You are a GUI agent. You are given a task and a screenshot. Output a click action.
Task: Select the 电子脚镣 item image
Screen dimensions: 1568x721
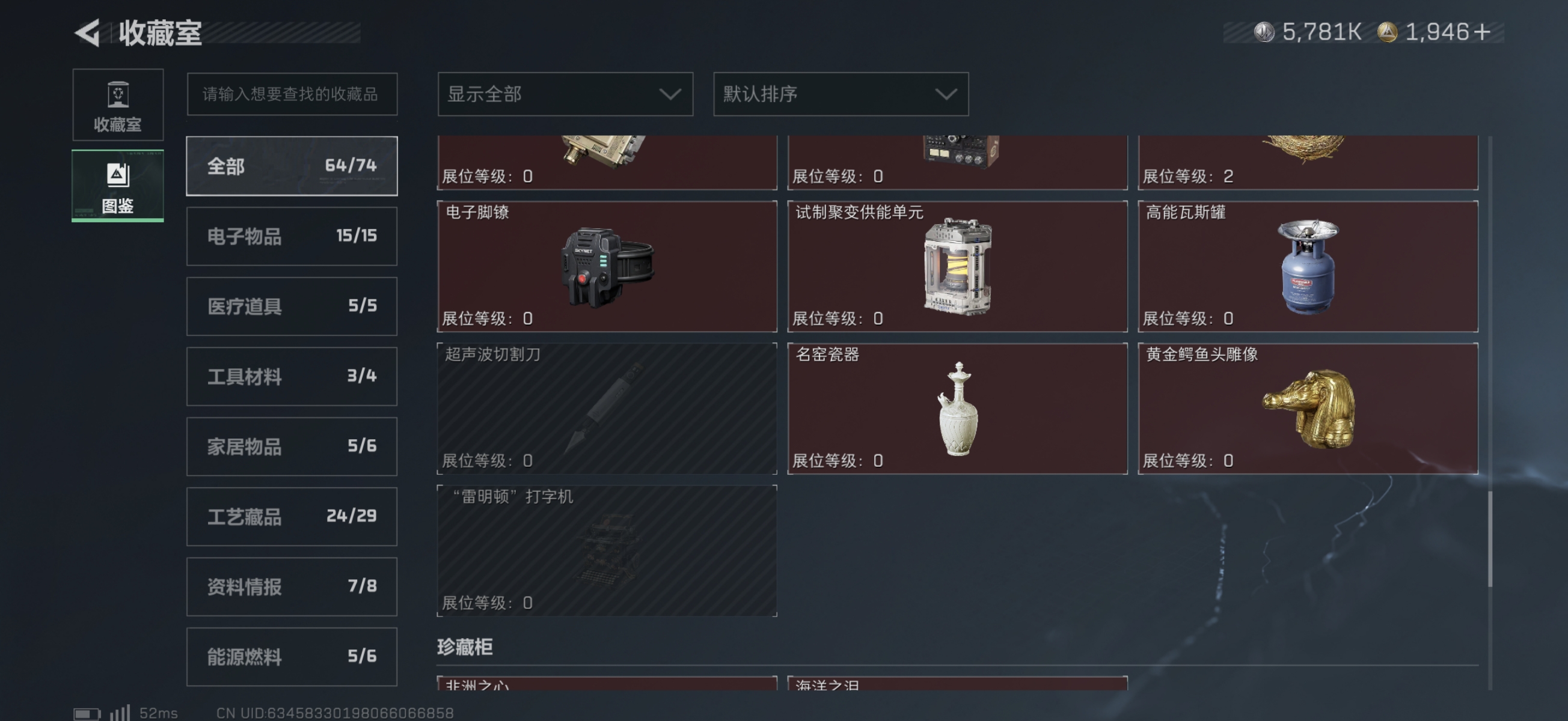pos(607,267)
